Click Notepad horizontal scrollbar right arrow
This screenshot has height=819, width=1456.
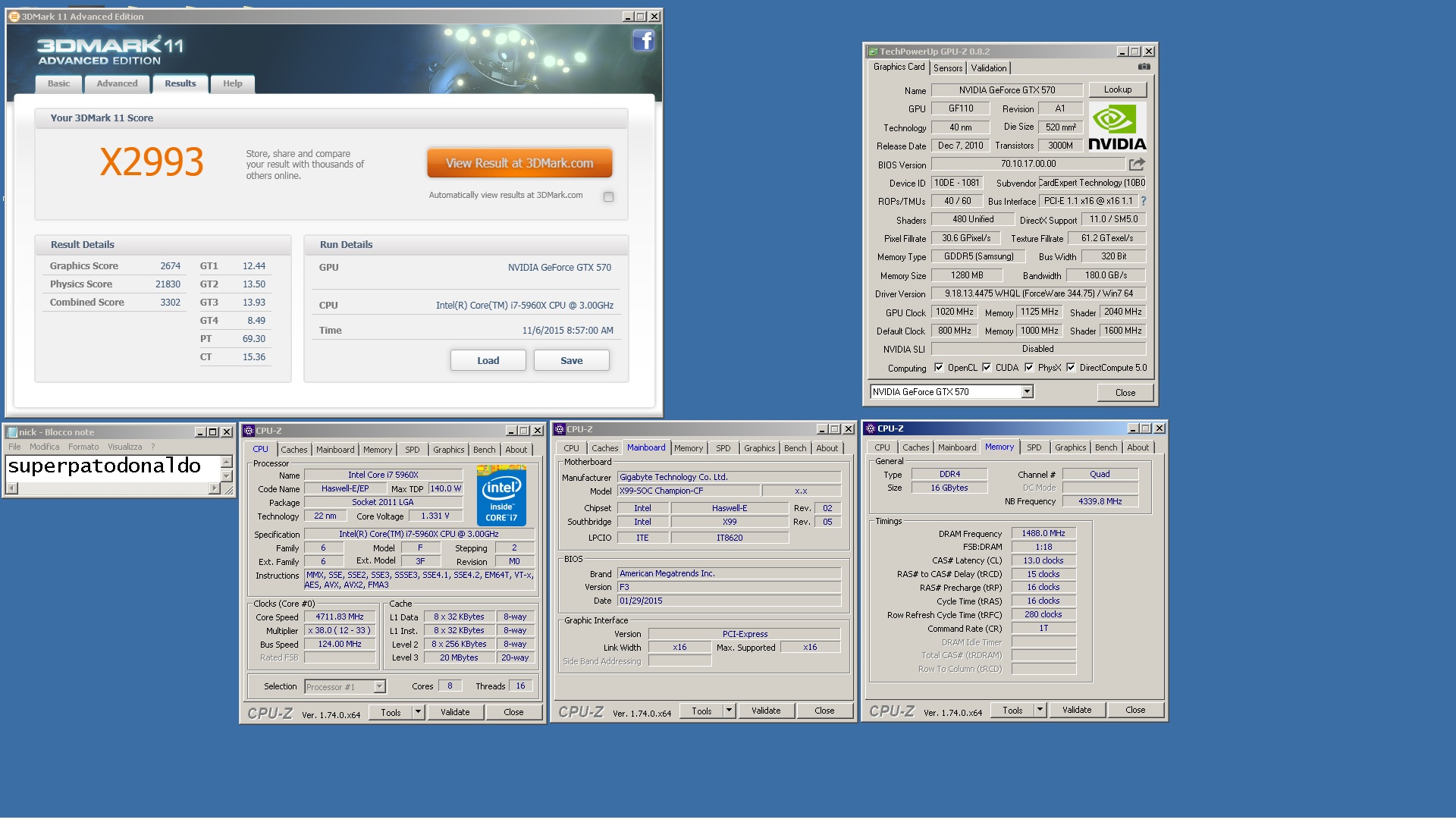coord(214,489)
